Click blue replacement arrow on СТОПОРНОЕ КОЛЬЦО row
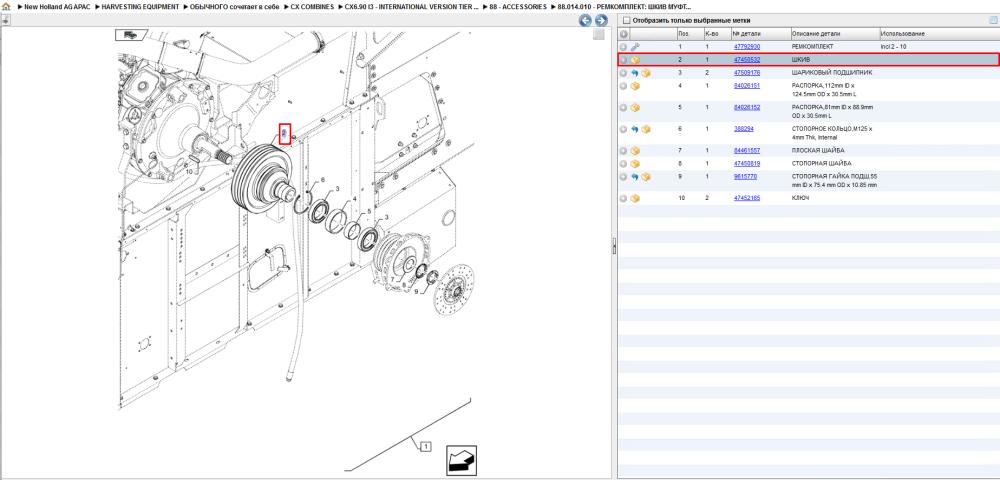This screenshot has height=480, width=1000. (x=635, y=129)
